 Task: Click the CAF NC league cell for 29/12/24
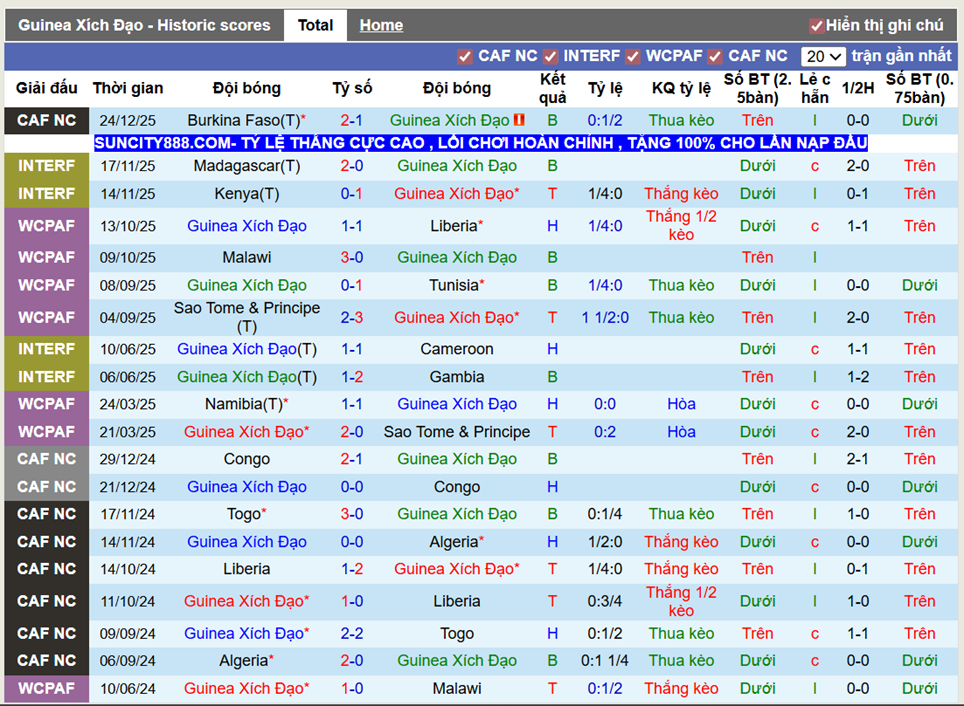[x=47, y=459]
